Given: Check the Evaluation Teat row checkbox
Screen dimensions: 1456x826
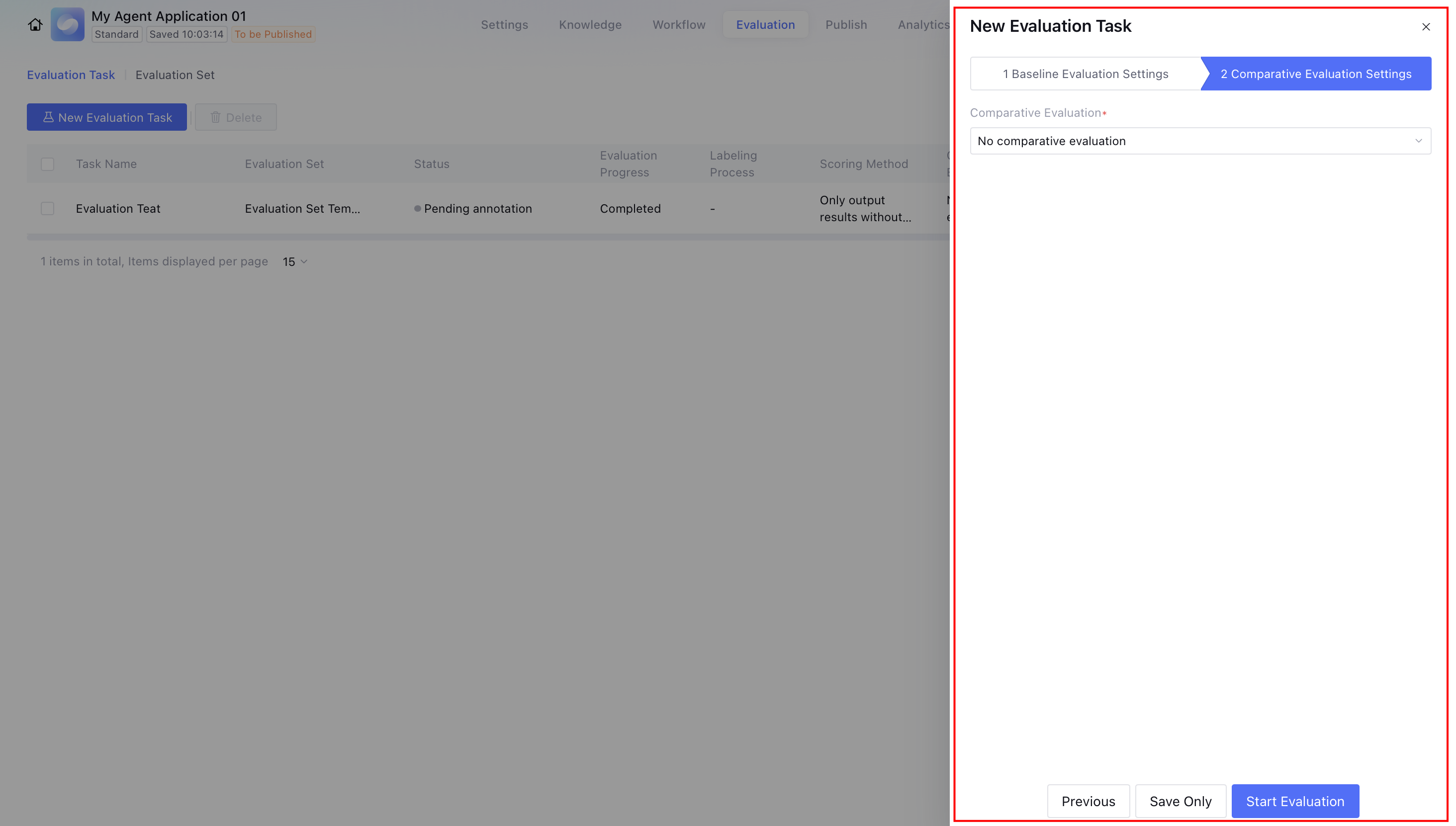Looking at the screenshot, I should click(48, 208).
